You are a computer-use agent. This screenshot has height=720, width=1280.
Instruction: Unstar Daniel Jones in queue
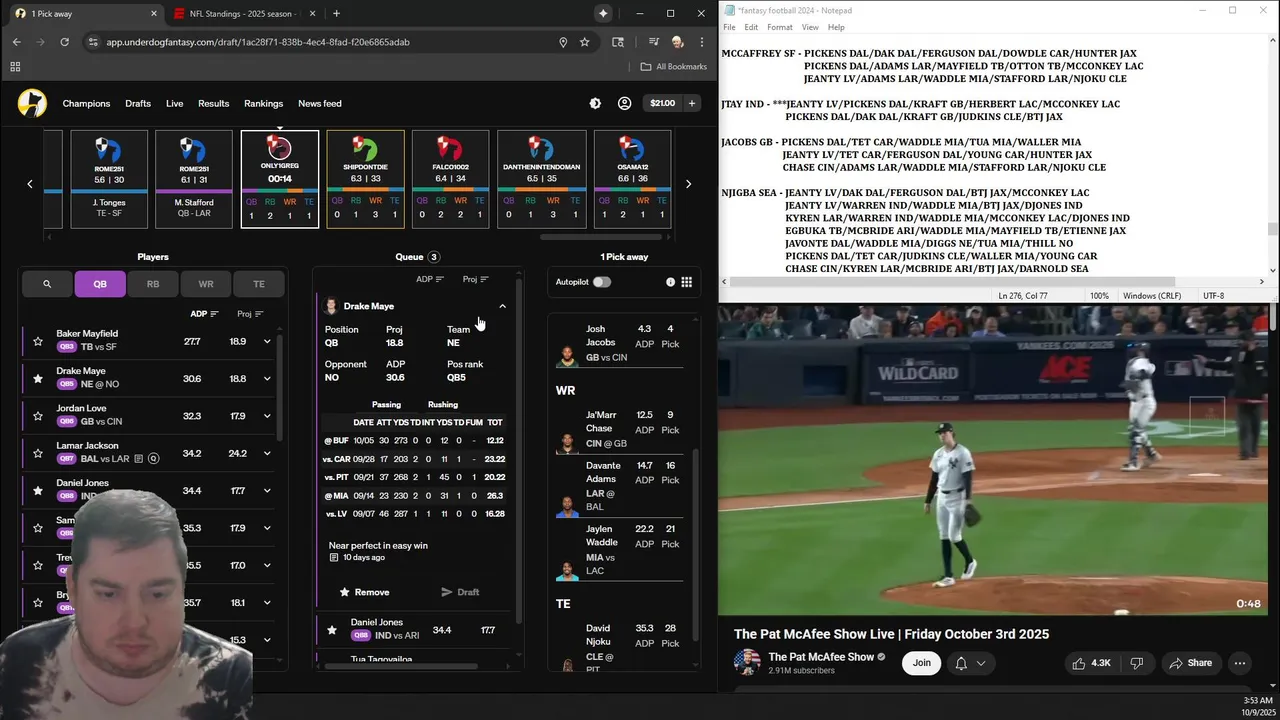(332, 630)
